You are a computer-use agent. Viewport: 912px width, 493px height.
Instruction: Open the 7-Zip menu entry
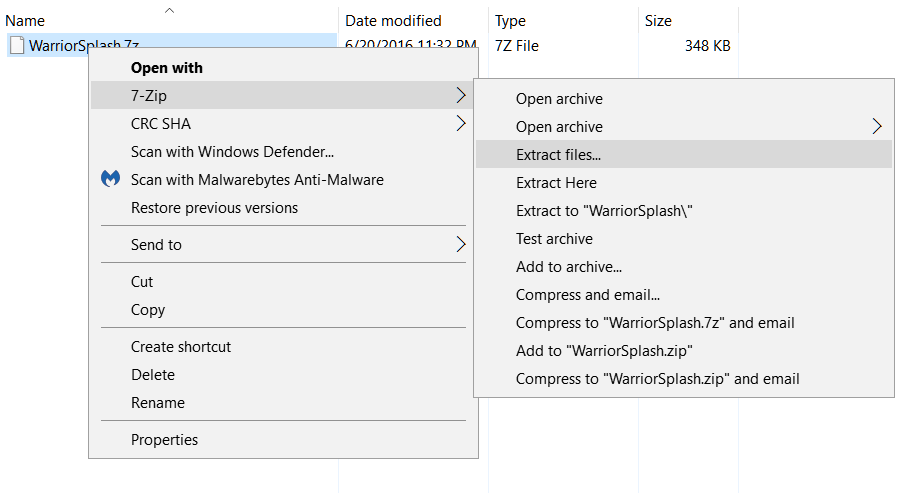[x=282, y=95]
